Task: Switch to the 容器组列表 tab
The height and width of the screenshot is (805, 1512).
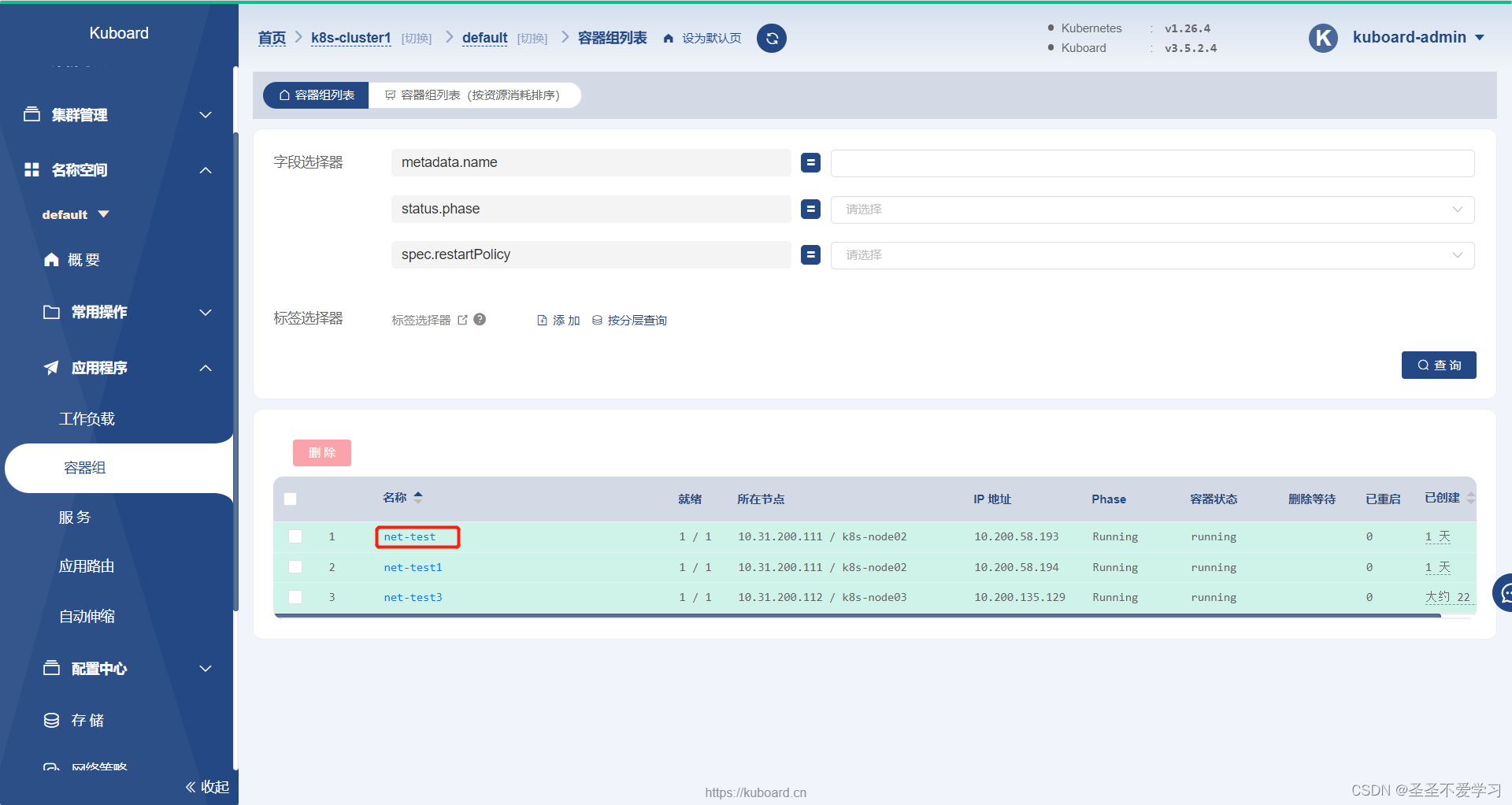Action: click(x=317, y=95)
